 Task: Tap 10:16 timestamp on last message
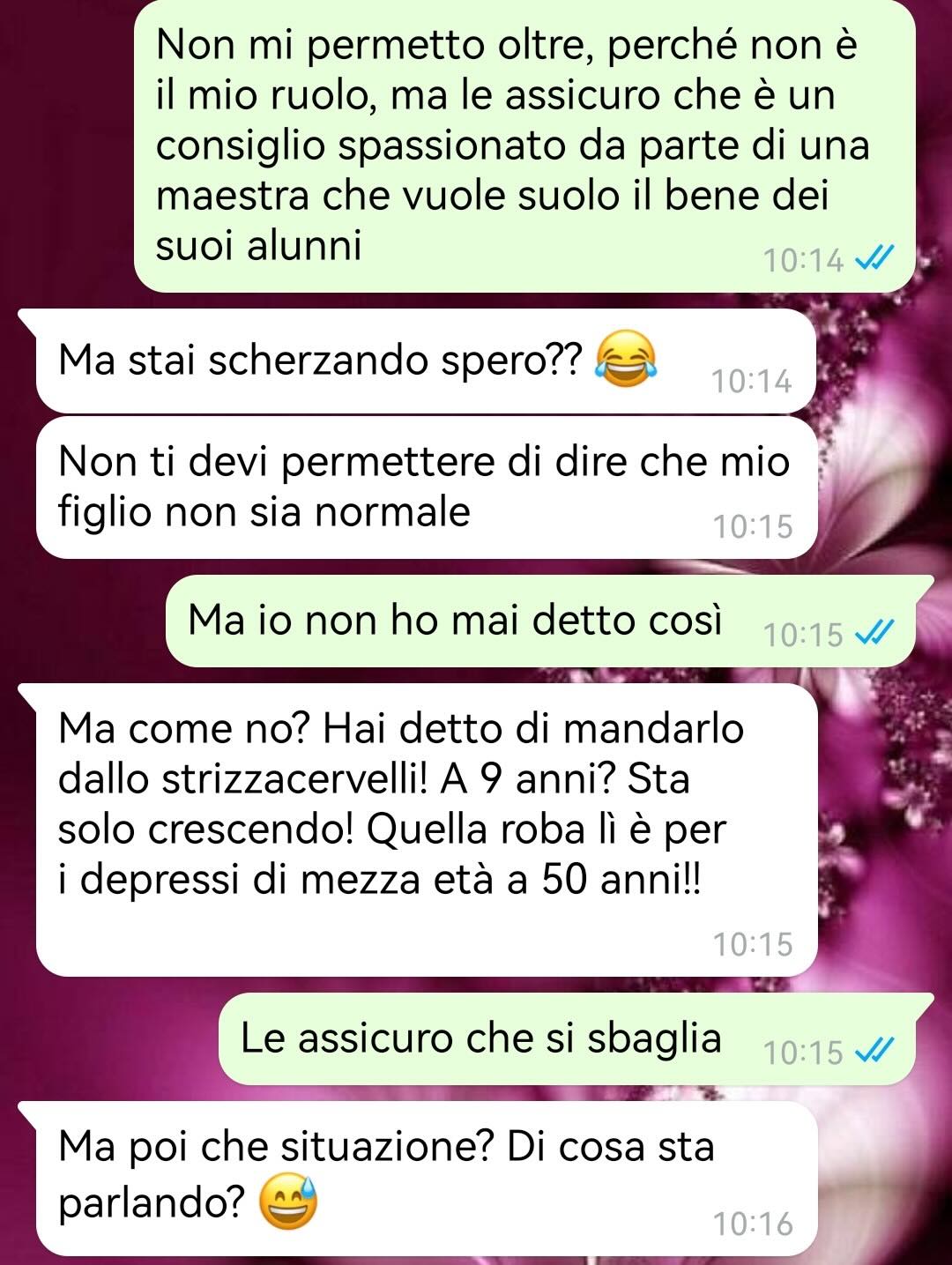pos(752,1224)
